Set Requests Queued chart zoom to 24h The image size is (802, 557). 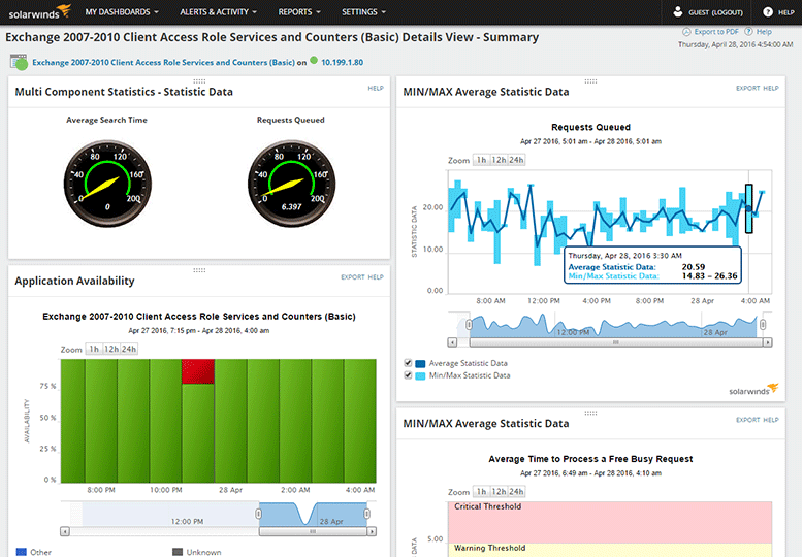(x=516, y=160)
